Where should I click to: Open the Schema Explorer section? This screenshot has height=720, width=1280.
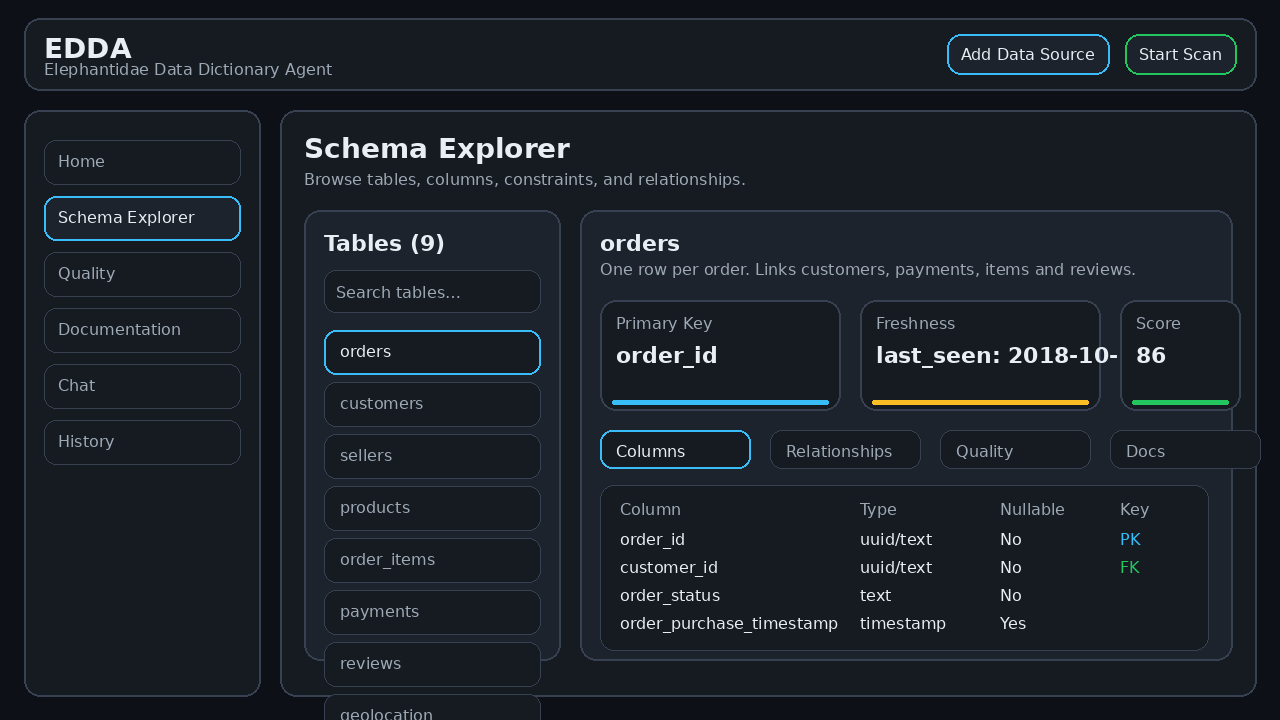point(142,217)
